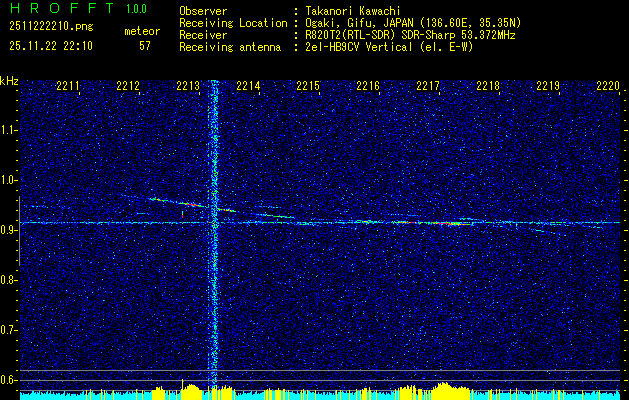Click the 2511222210.png filename
Image resolution: width=629 pixels, height=400 pixels.
pyautogui.click(x=51, y=27)
